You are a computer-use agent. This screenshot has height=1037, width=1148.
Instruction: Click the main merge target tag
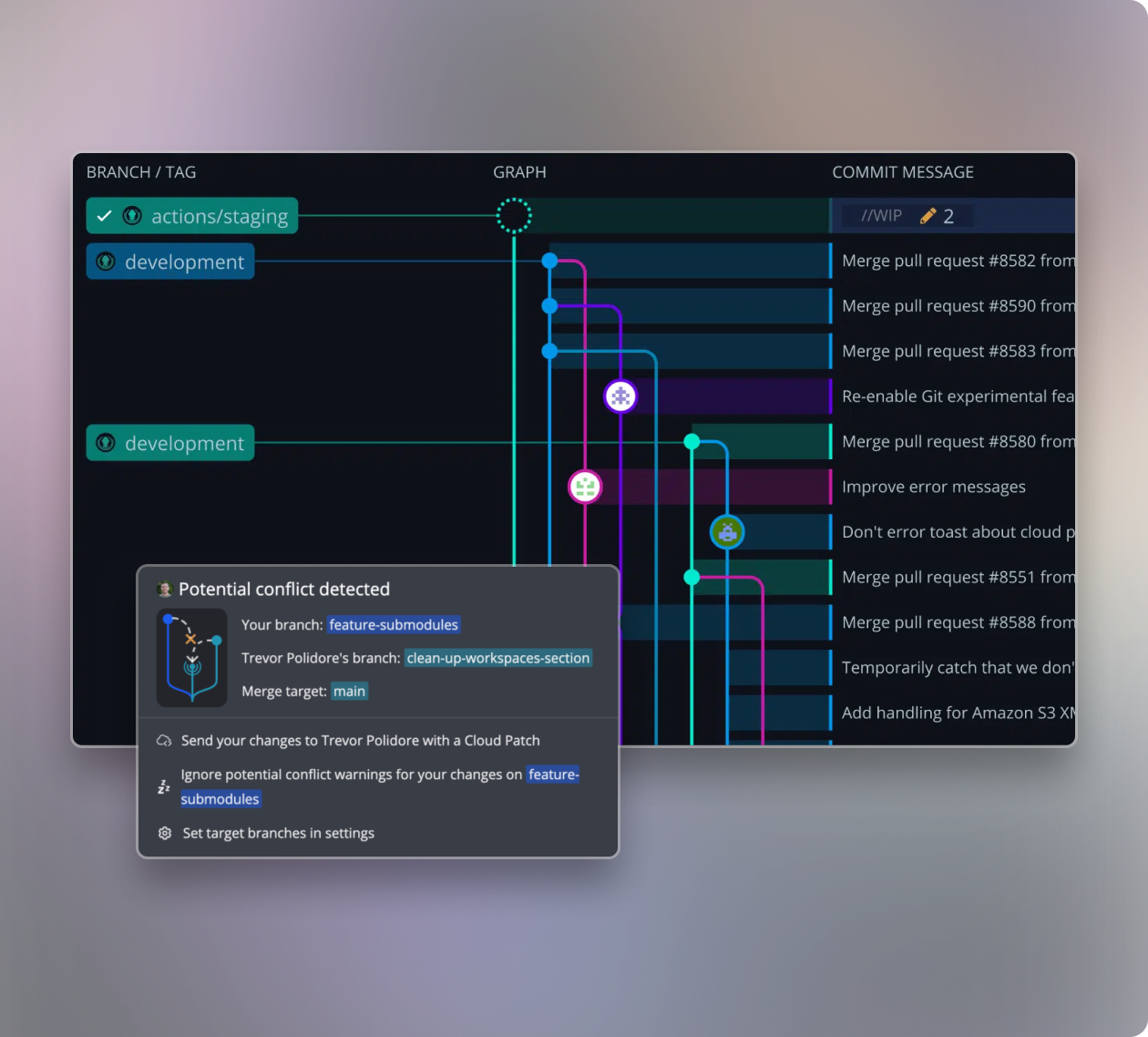click(x=349, y=692)
